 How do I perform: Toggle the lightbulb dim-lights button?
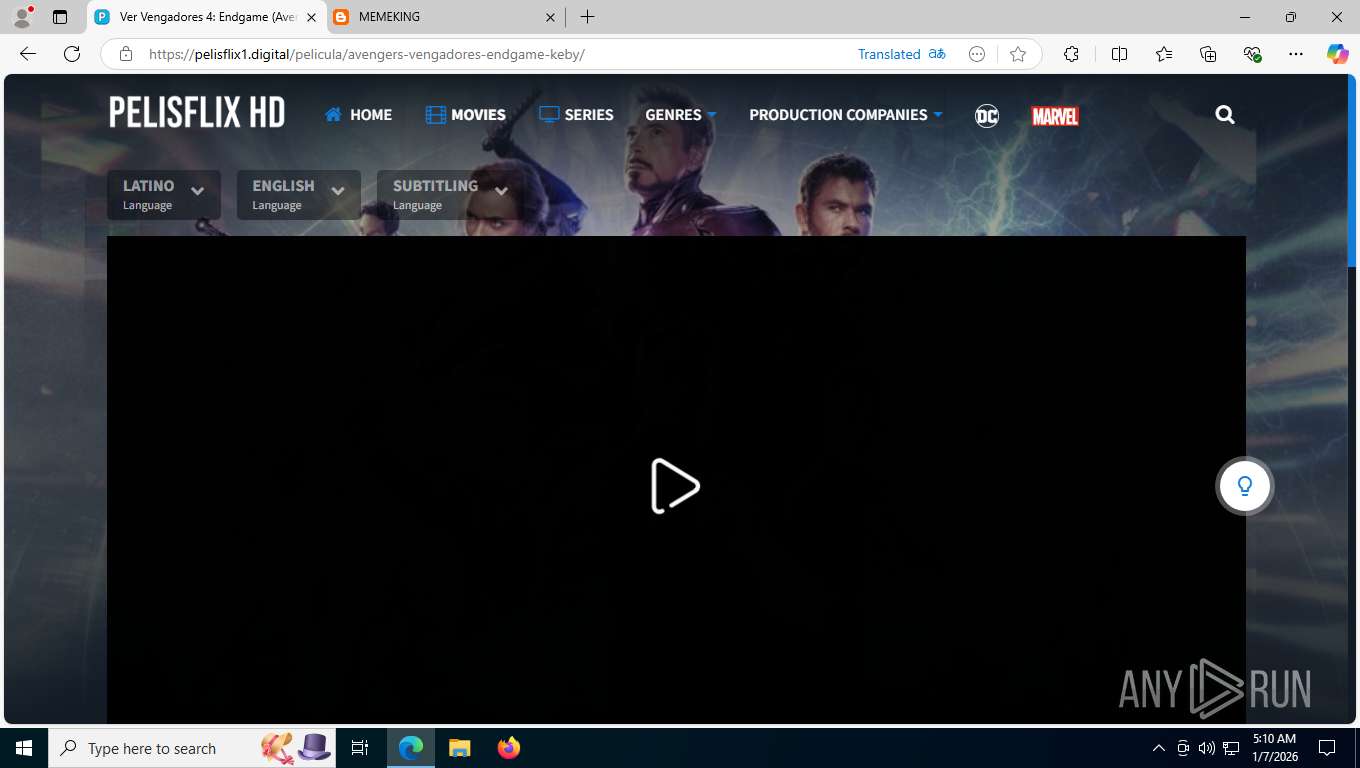[1245, 486]
